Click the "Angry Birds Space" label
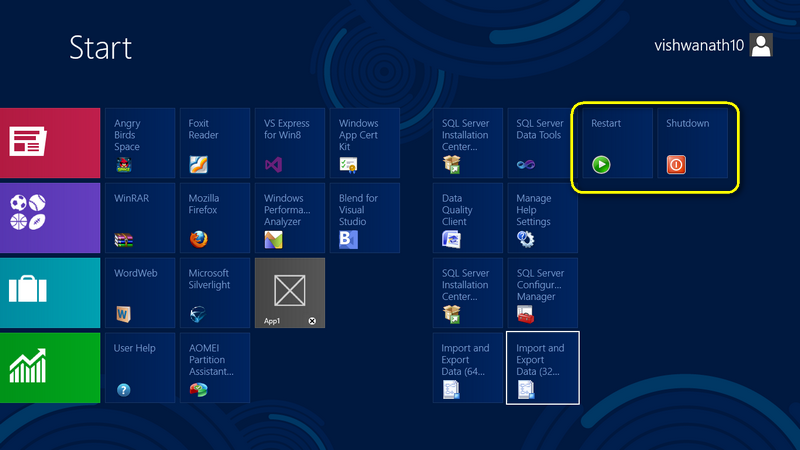800x450 pixels. click(127, 135)
